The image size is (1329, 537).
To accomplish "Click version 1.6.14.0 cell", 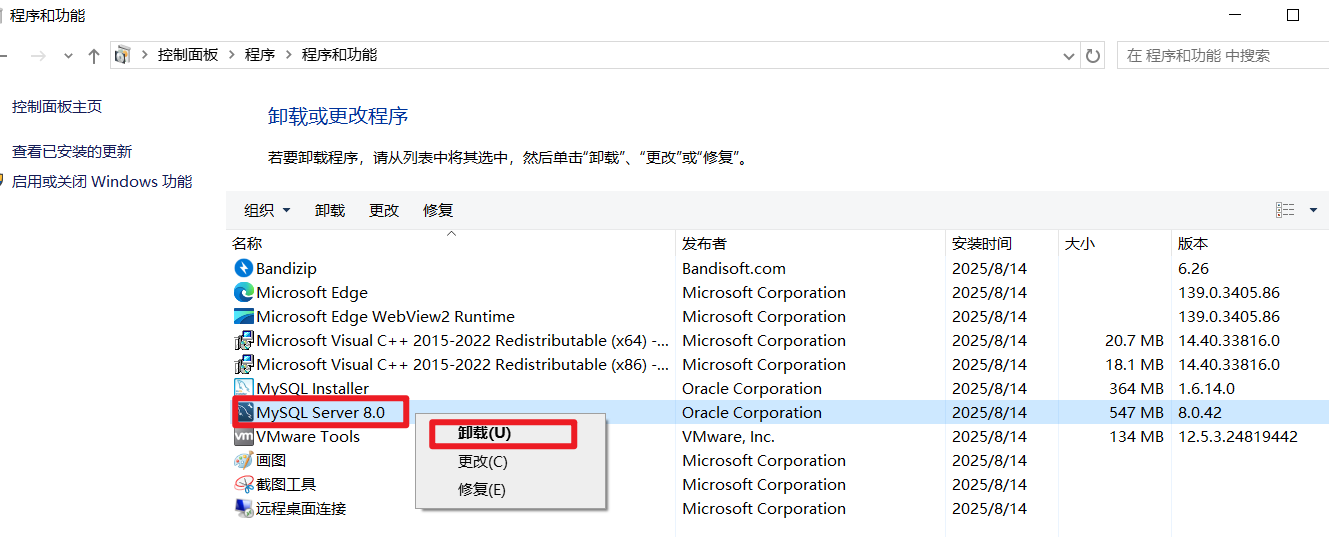I will pos(1206,388).
